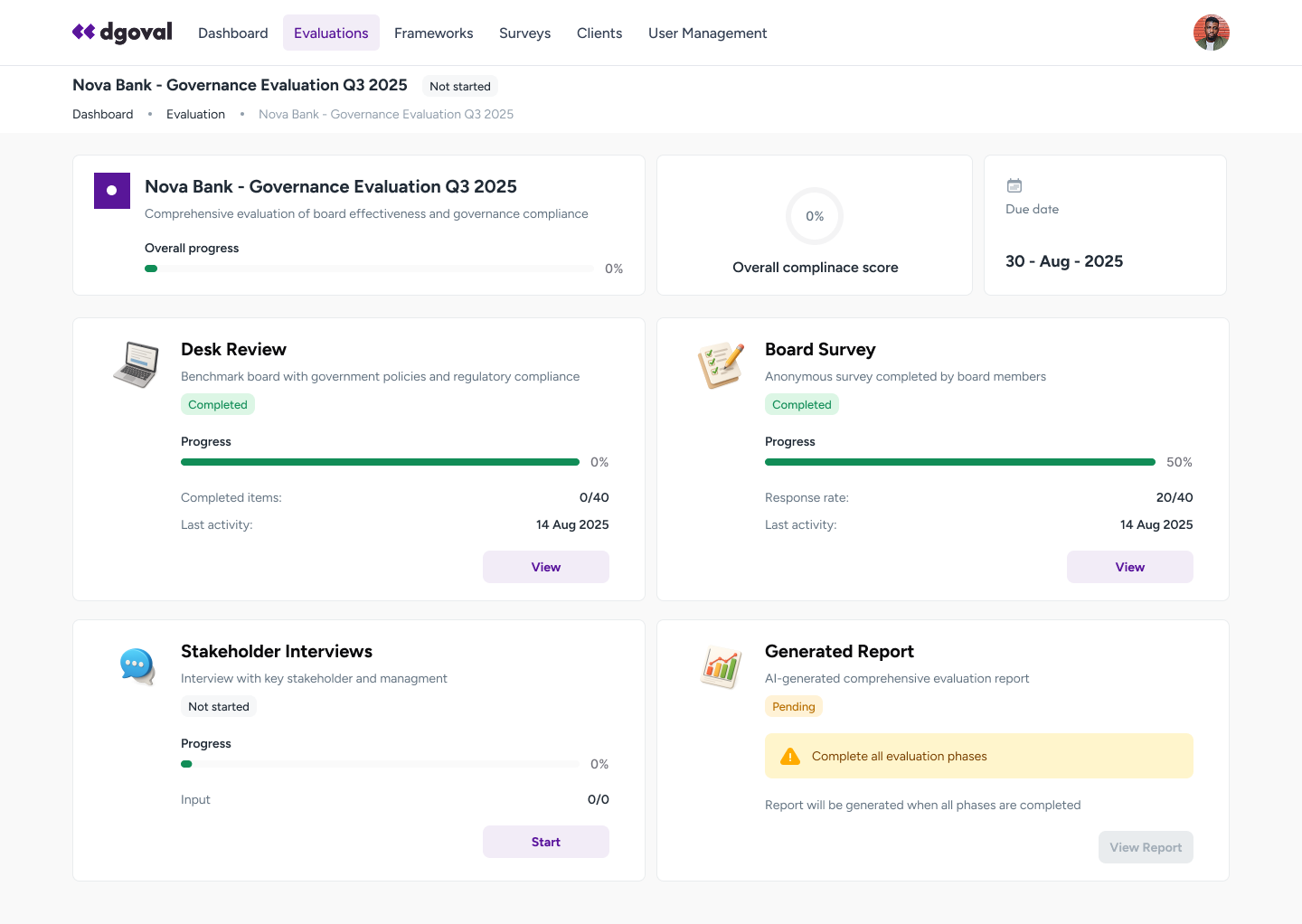
Task: Click the Evaluation breadcrumb link
Action: pos(195,114)
